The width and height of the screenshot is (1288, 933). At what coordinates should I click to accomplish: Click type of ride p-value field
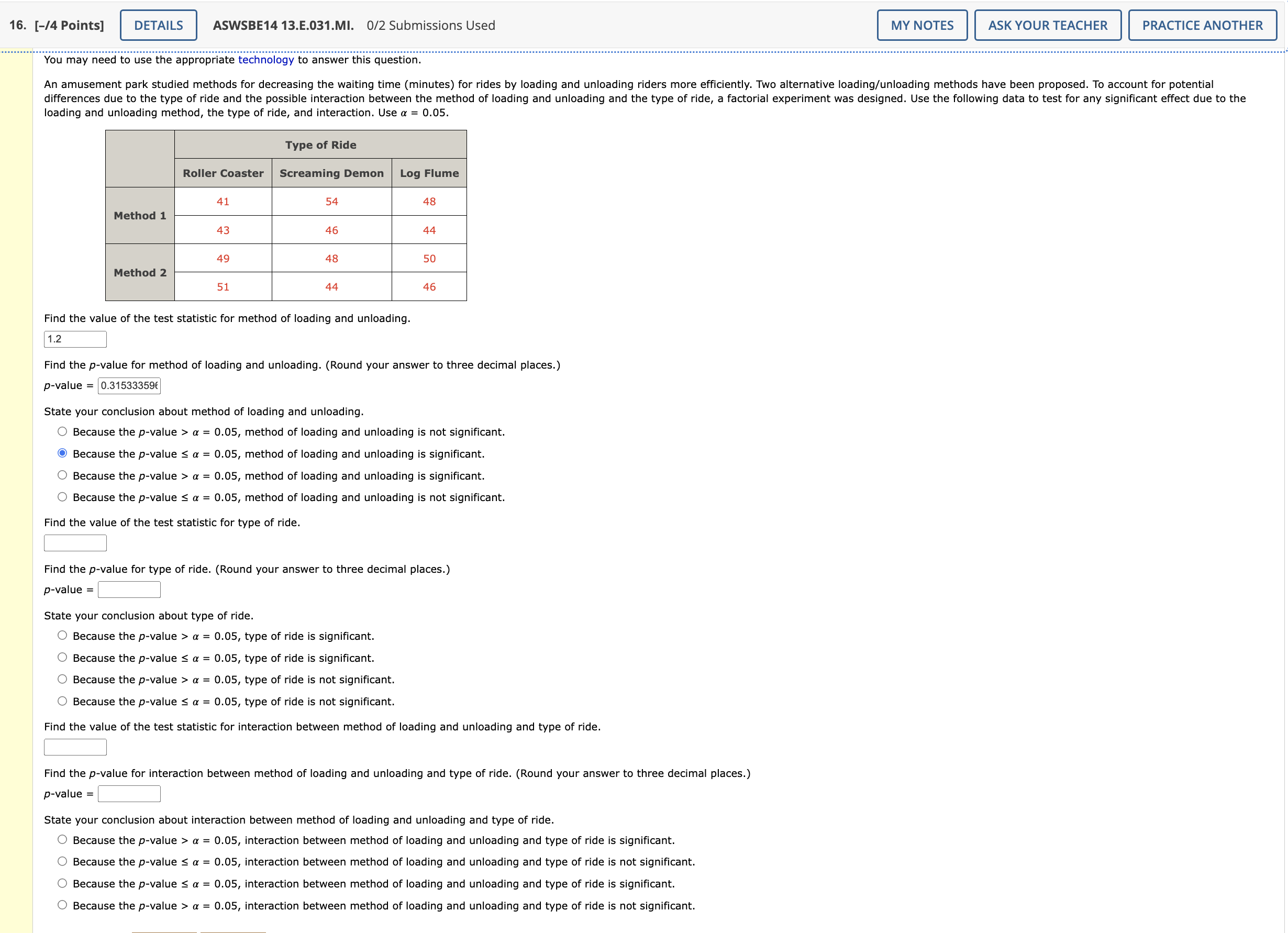[129, 590]
